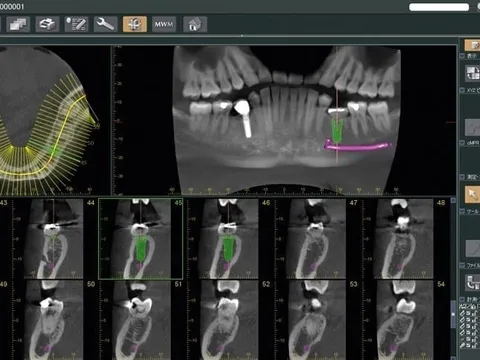Collapse the 表示 section in the side panel

click(462, 56)
